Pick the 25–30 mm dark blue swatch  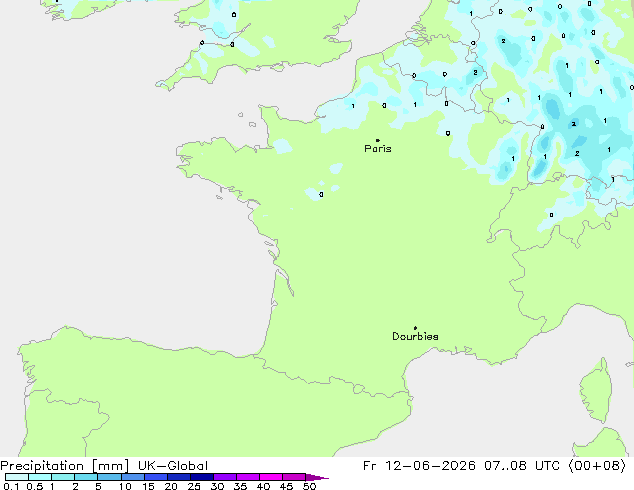pos(201,477)
